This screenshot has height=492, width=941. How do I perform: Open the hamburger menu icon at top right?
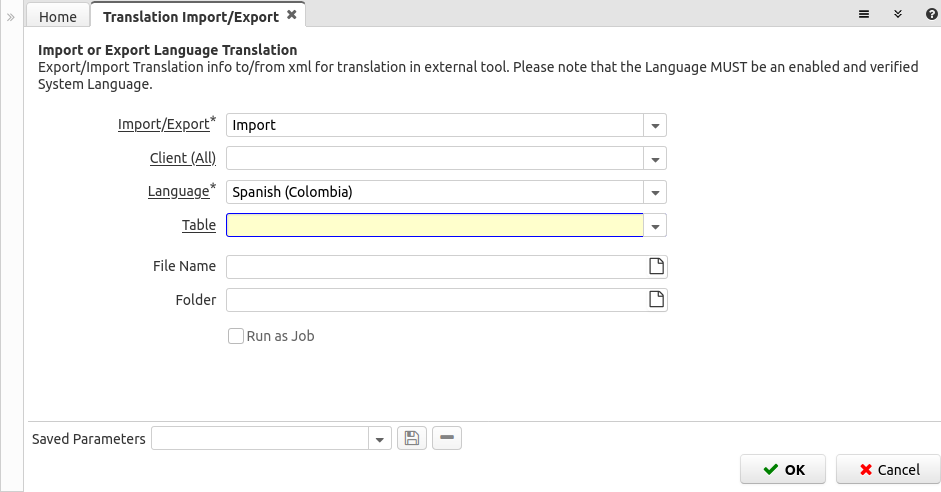[864, 14]
